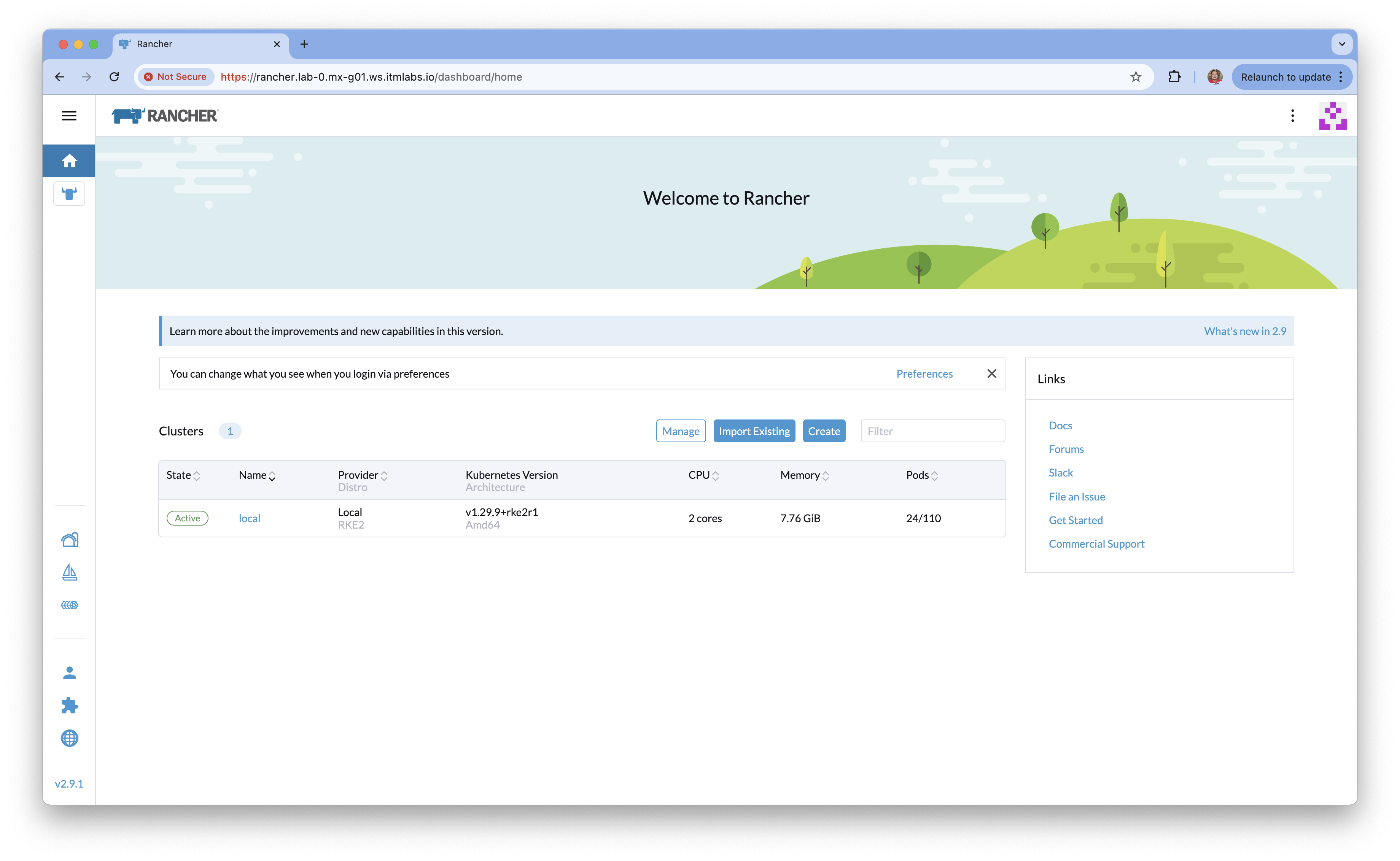Bookmark page with star icon
This screenshot has width=1400, height=861.
pos(1135,77)
